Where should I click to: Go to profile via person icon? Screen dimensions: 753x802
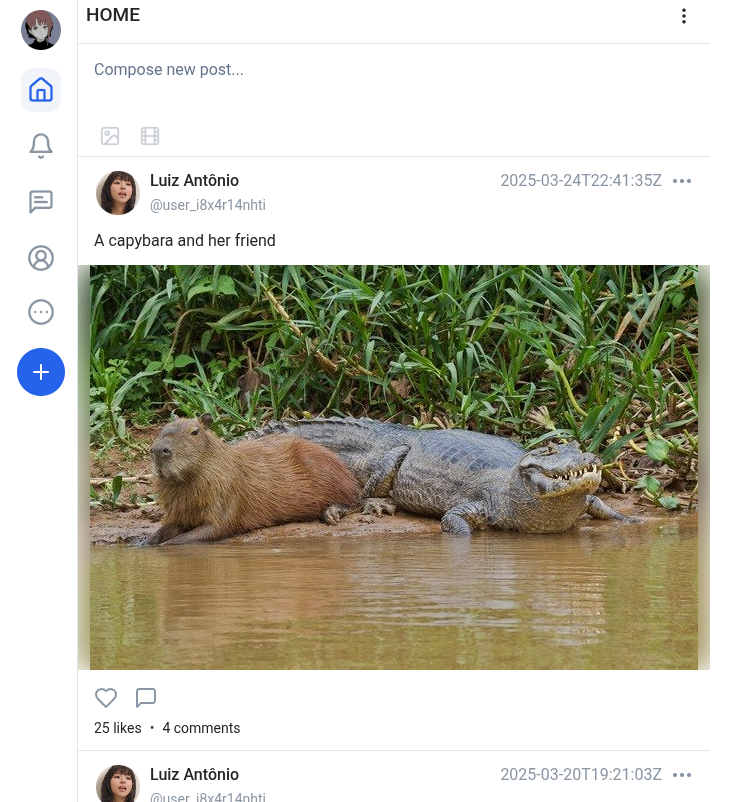[41, 258]
